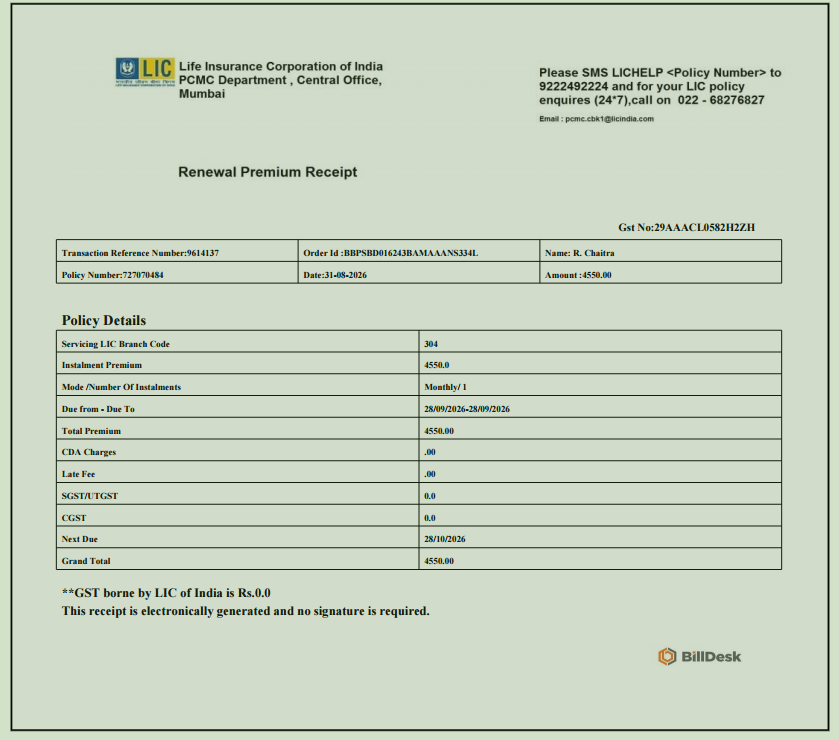Screen dimensions: 839x740
Task: Click phone number 022 - 68276827
Action: [x=721, y=100]
